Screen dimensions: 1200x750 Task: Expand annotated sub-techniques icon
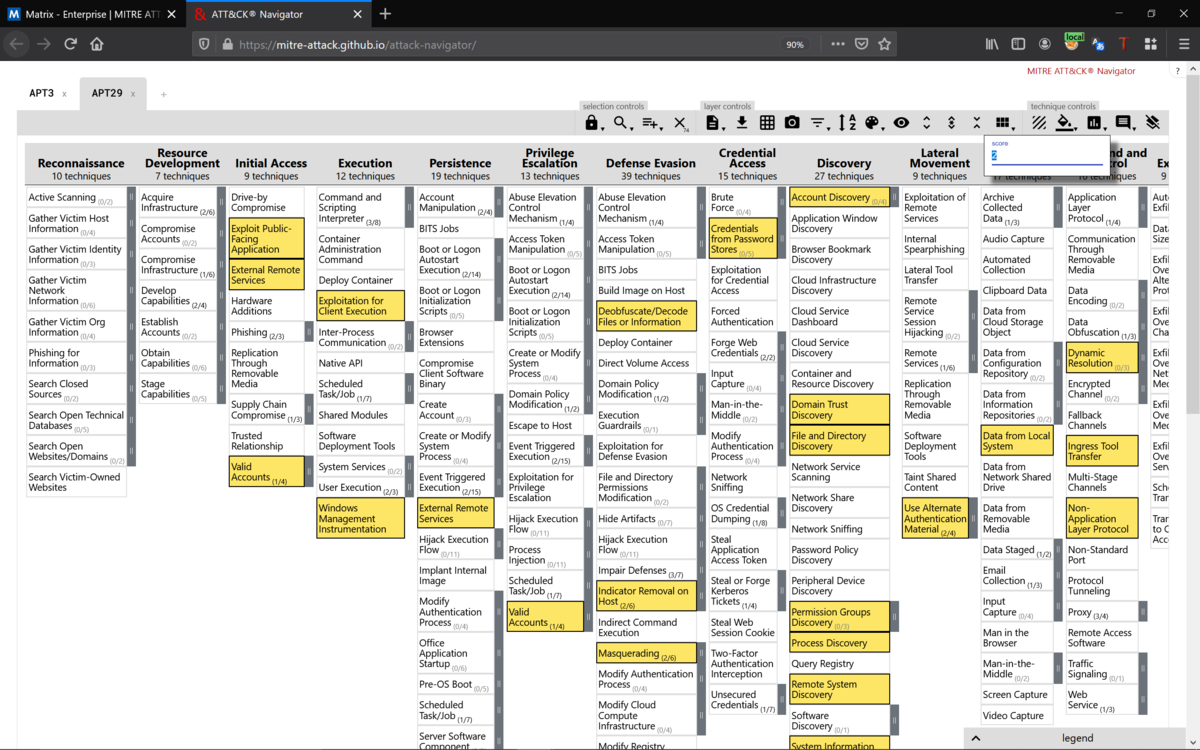click(952, 123)
